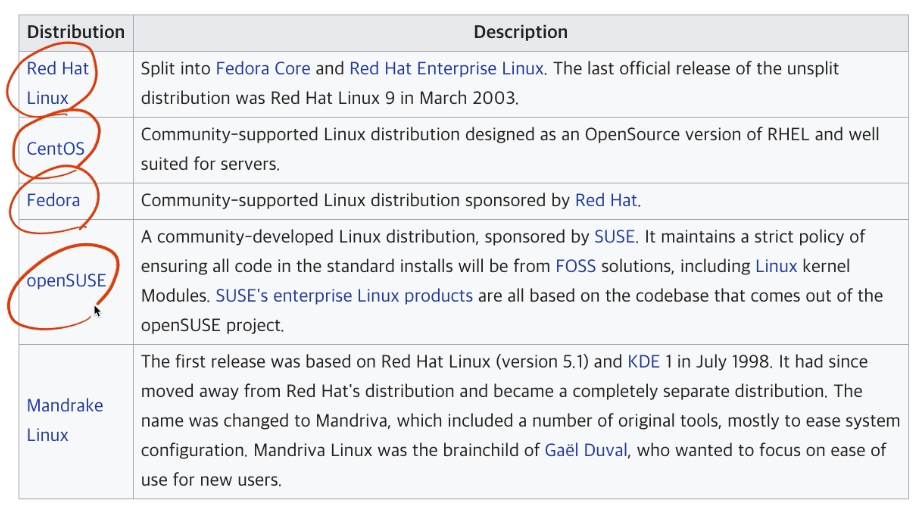Open the Mandrake Linux distribution link
Image resolution: width=923 pixels, height=517 pixels.
point(65,420)
